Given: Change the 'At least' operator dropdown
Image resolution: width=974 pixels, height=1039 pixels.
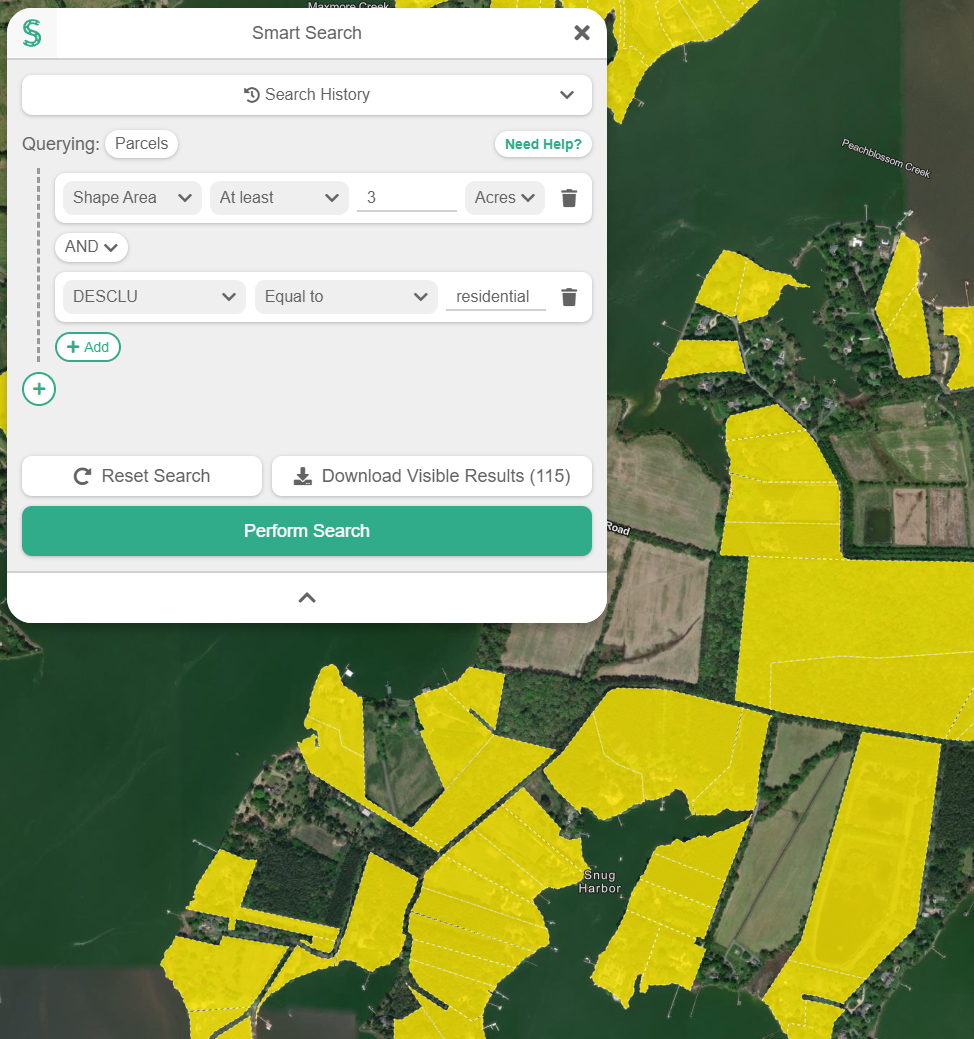Looking at the screenshot, I should point(279,198).
